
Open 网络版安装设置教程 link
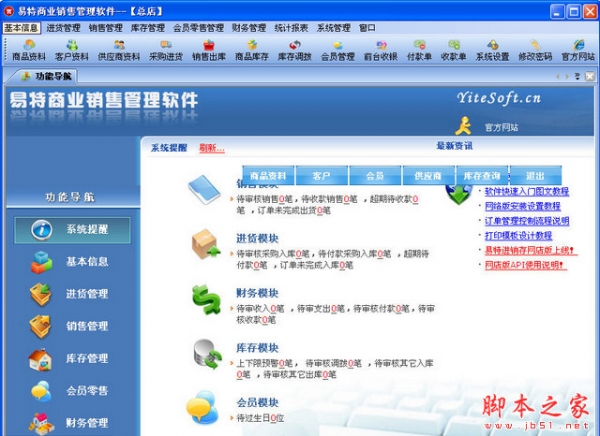[x=522, y=206]
